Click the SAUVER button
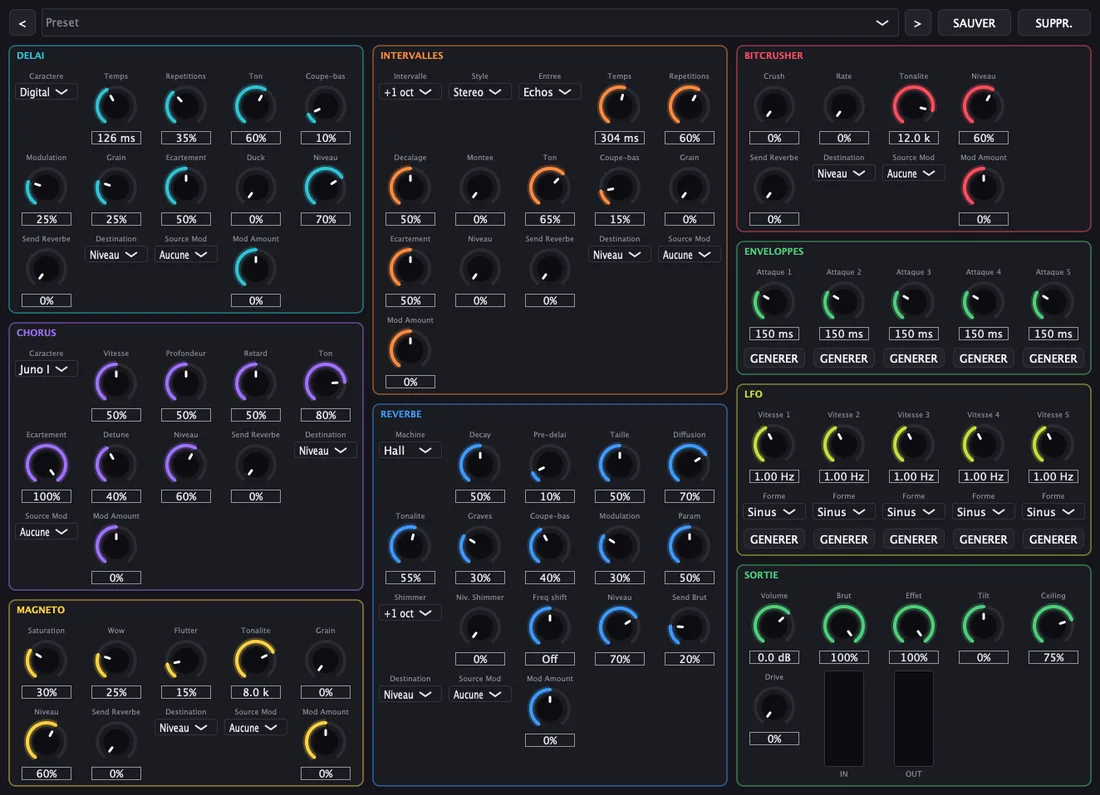The height and width of the screenshot is (795, 1100). 974,23
